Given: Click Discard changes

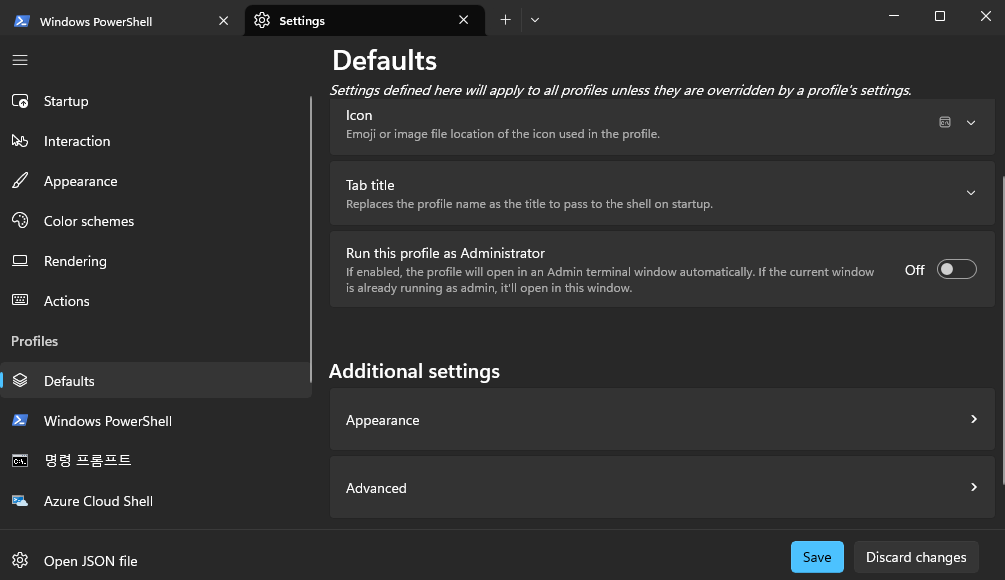Looking at the screenshot, I should (915, 557).
